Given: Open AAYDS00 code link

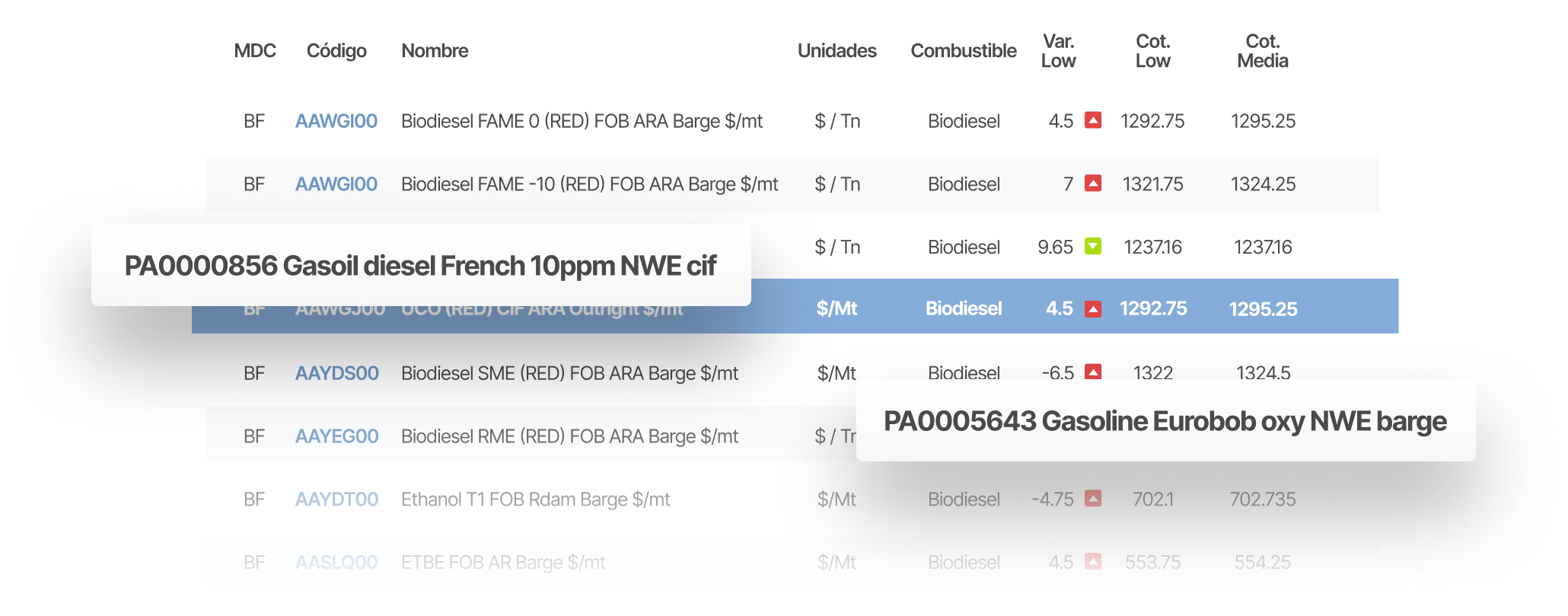Looking at the screenshot, I should (337, 373).
